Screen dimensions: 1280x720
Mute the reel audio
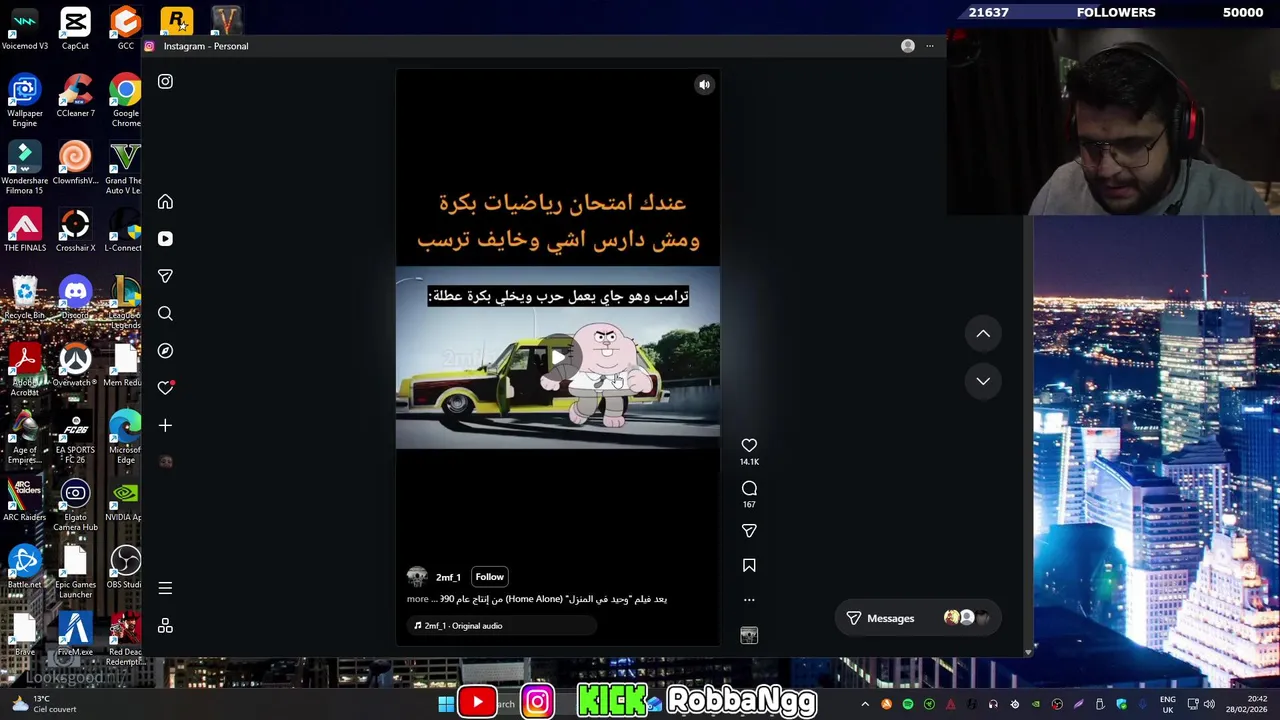click(x=704, y=85)
